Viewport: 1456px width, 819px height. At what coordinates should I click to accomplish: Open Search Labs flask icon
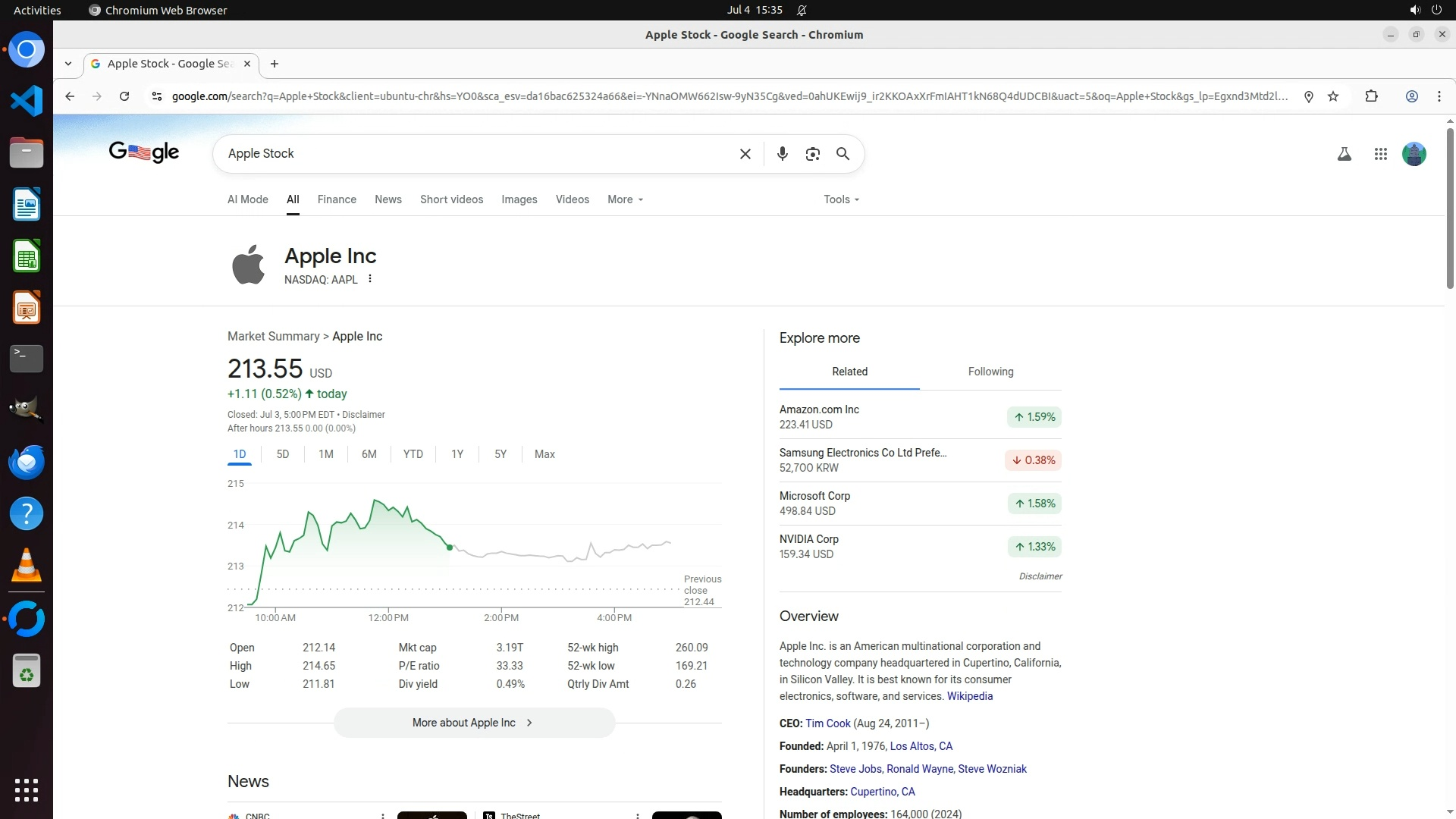pyautogui.click(x=1344, y=154)
